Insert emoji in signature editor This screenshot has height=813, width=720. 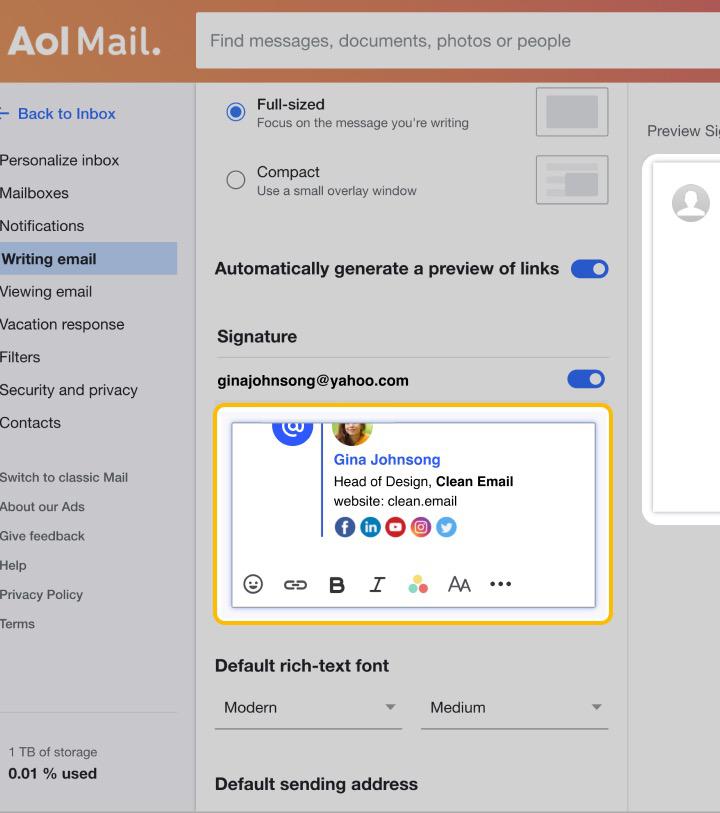click(x=253, y=584)
